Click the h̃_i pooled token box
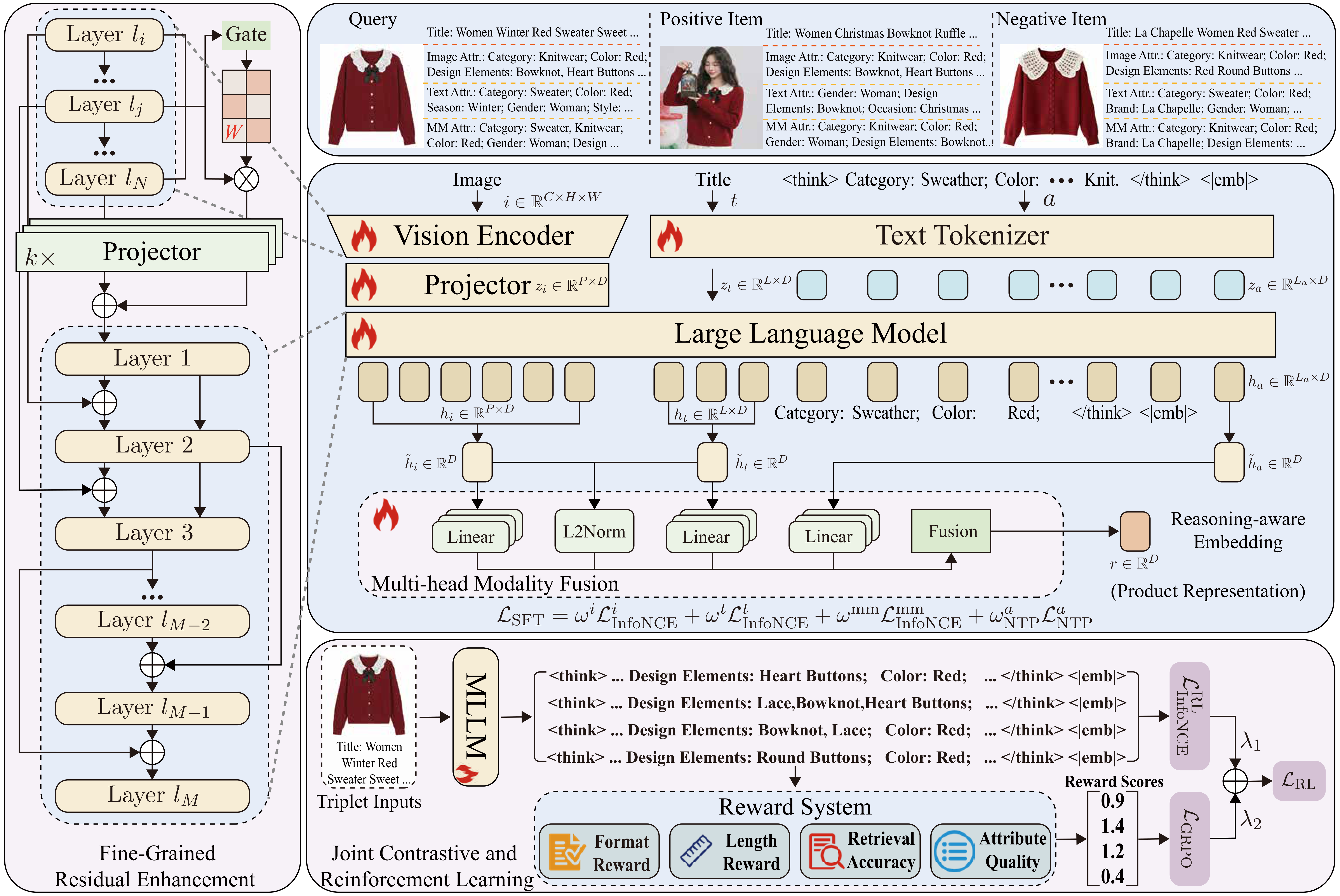This screenshot has height=896, width=1340. (477, 462)
